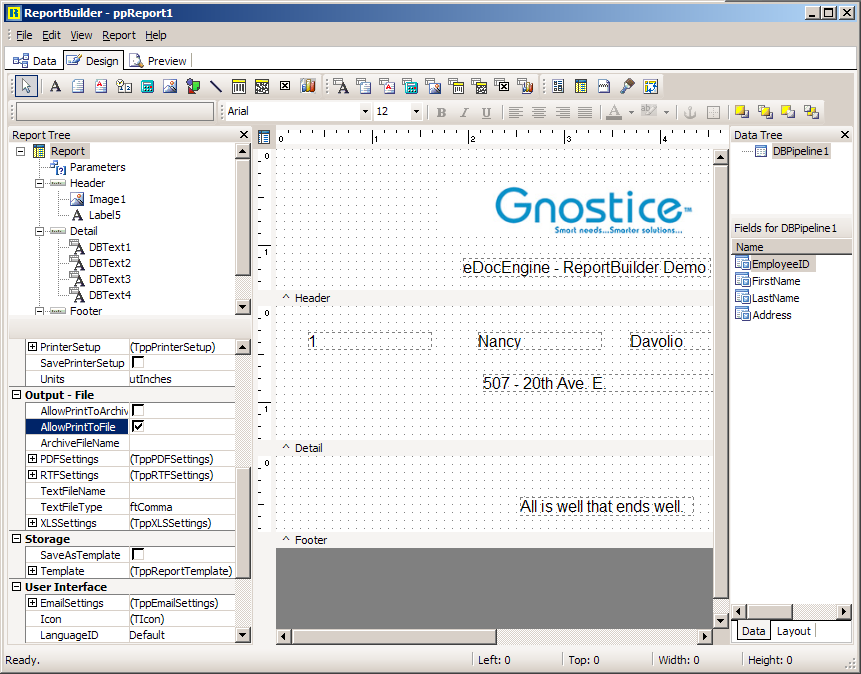The image size is (861, 674).
Task: Open the font size 12 dropdown
Action: tap(416, 112)
